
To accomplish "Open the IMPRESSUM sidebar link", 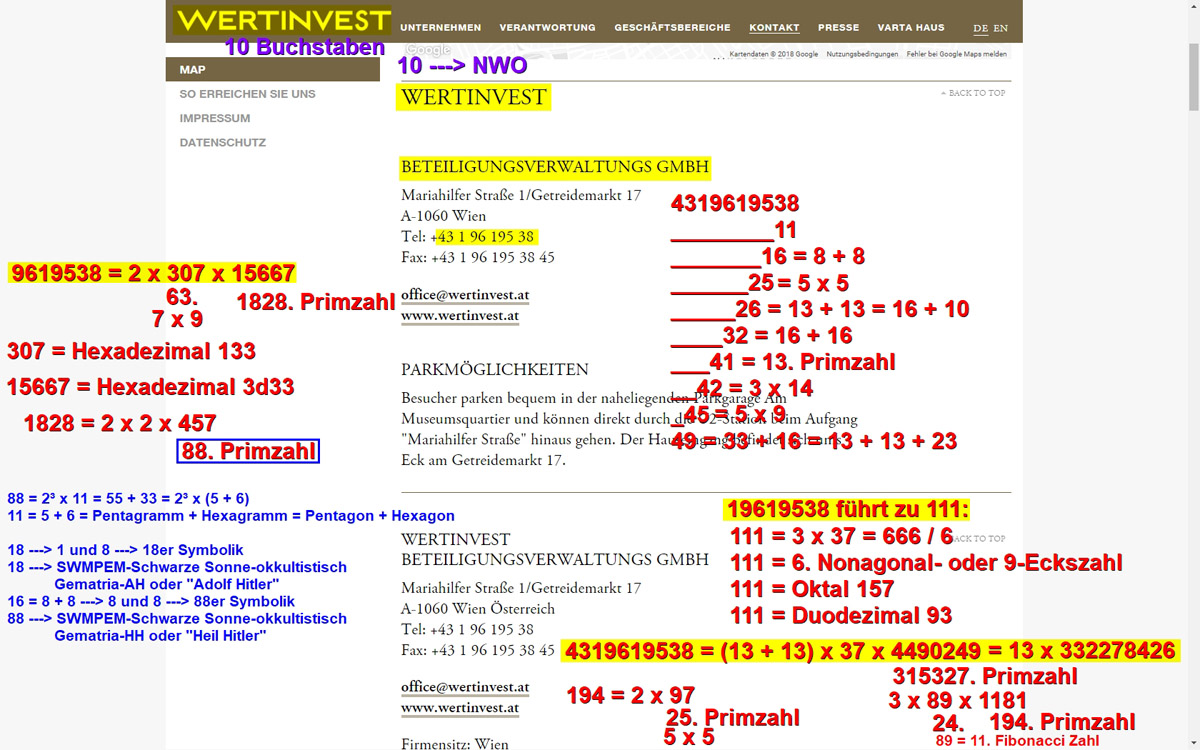I will point(215,118).
